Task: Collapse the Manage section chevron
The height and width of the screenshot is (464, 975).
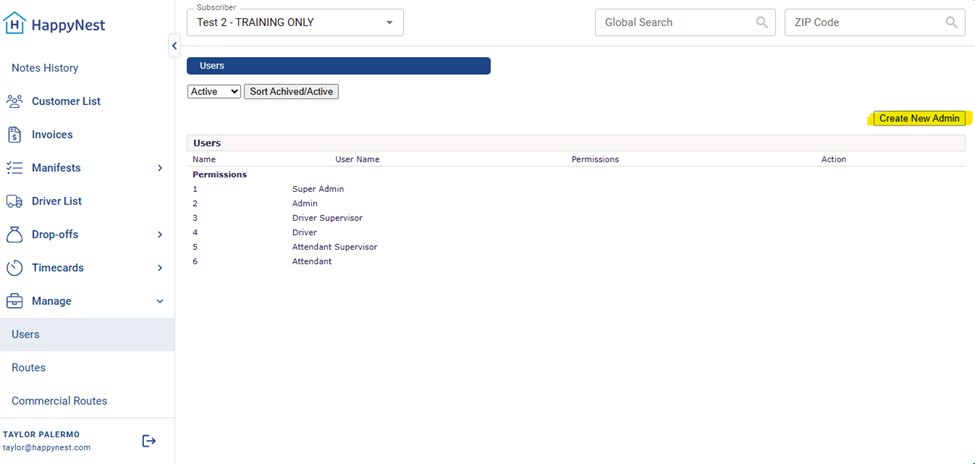Action: [x=160, y=301]
